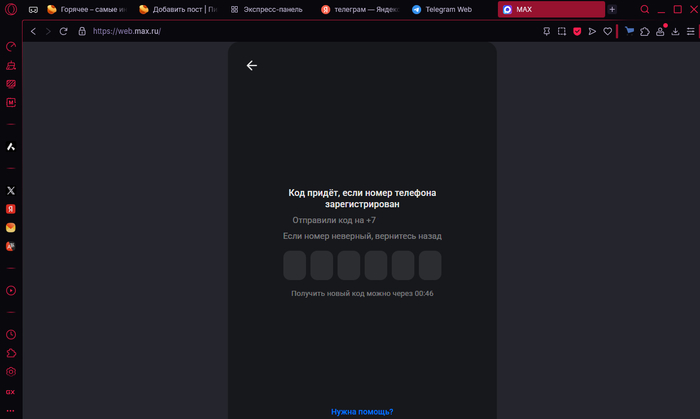Go back with the MAX login arrow
Image resolution: width=700 pixels, height=419 pixels.
252,66
